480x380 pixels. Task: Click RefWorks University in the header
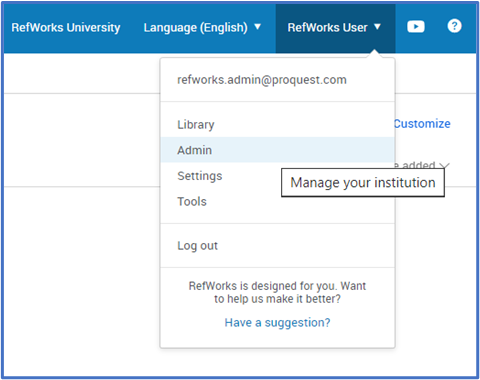[66, 27]
